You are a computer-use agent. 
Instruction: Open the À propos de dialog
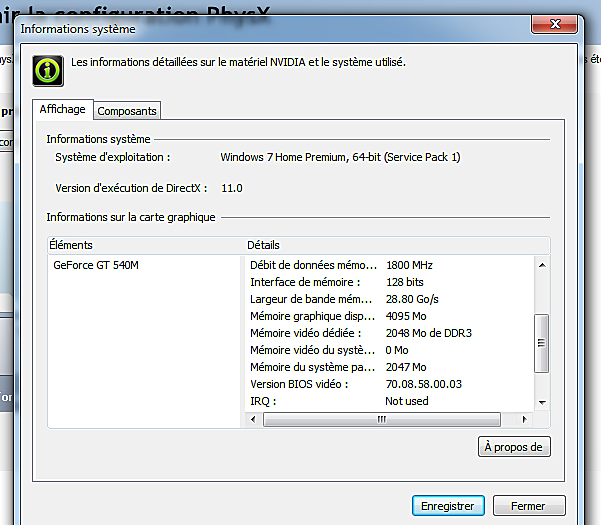point(514,447)
